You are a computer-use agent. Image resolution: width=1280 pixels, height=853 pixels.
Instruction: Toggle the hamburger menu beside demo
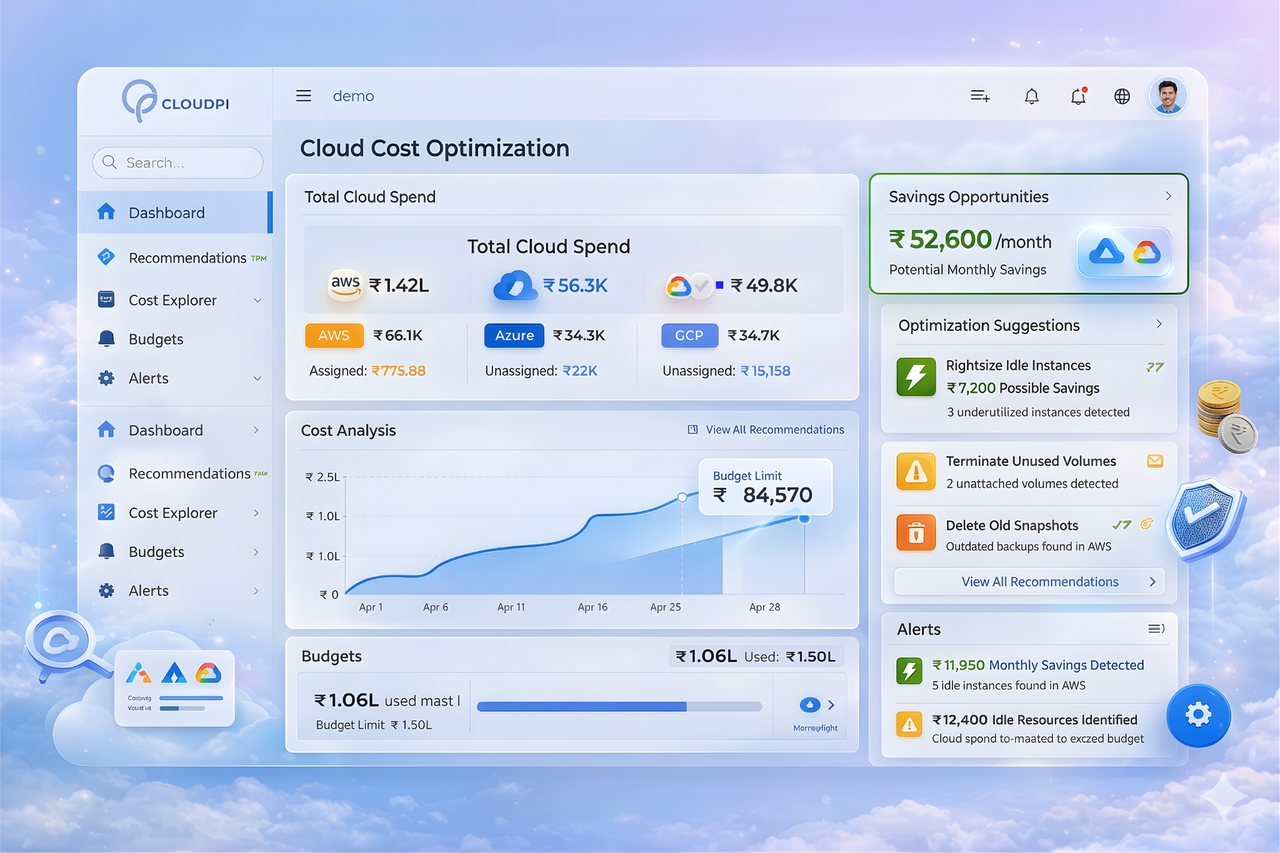tap(303, 95)
